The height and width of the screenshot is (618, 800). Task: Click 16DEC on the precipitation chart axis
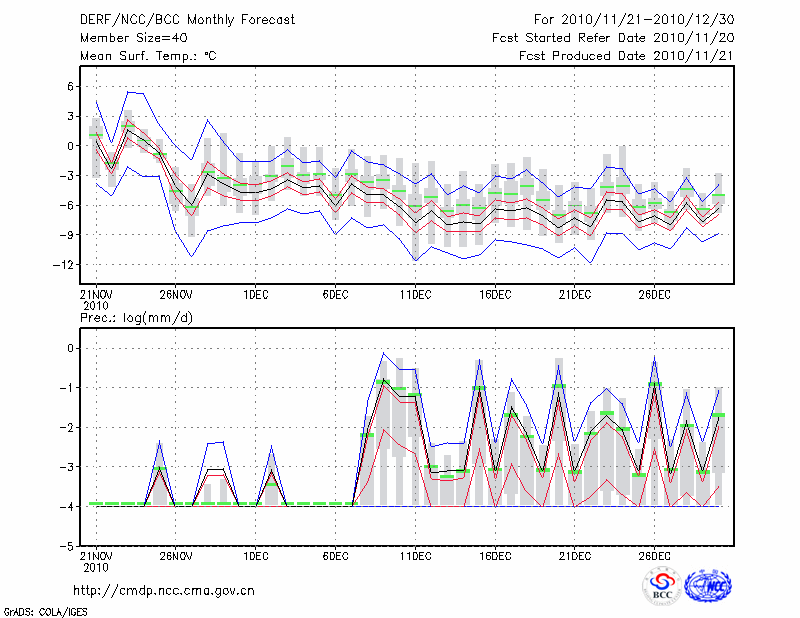pyautogui.click(x=495, y=557)
